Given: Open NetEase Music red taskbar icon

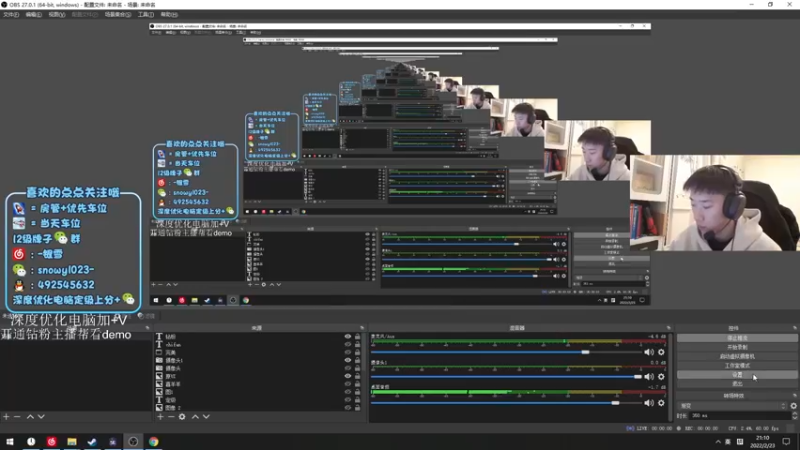Looking at the screenshot, I should [52, 441].
